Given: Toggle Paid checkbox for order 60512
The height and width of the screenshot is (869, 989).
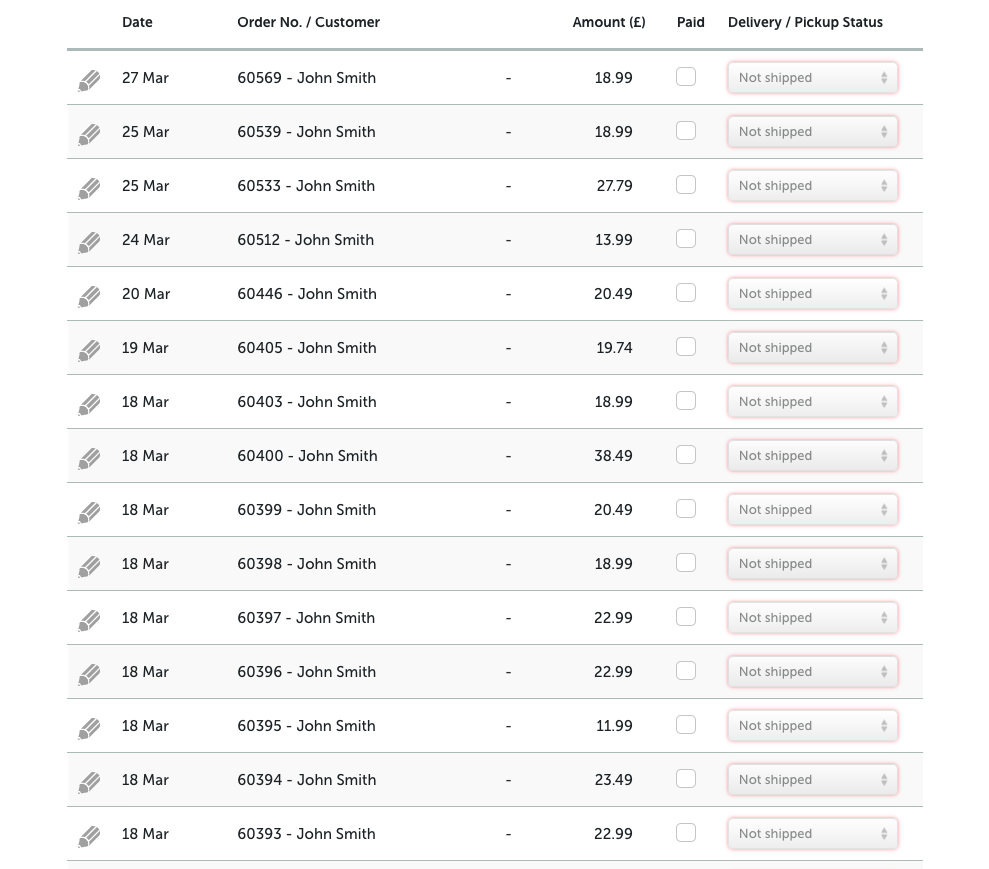Looking at the screenshot, I should pos(686,239).
